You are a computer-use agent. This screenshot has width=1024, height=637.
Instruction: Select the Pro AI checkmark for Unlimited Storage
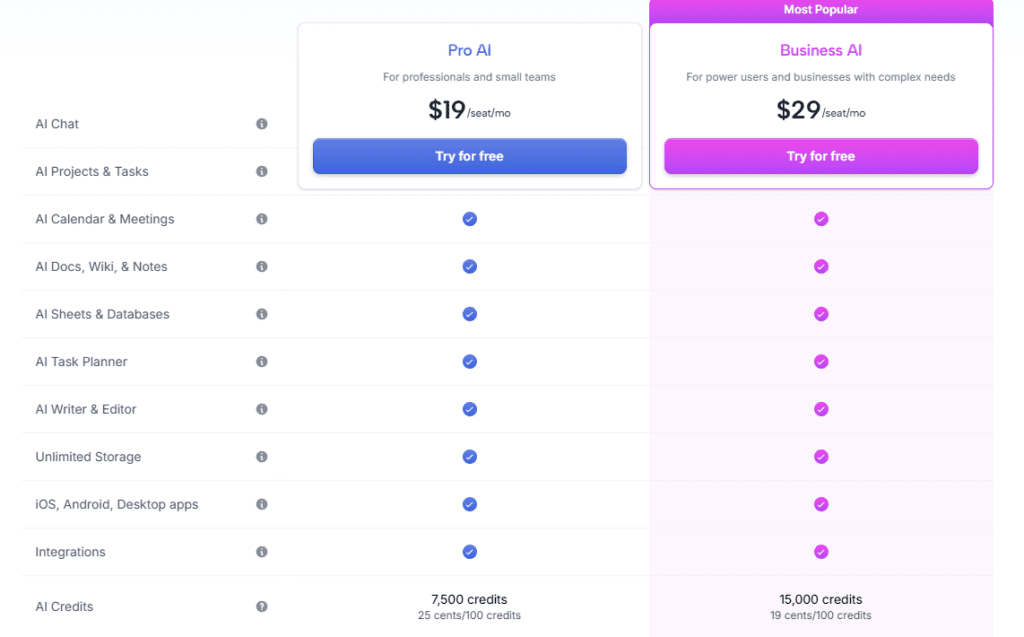pyautogui.click(x=469, y=456)
